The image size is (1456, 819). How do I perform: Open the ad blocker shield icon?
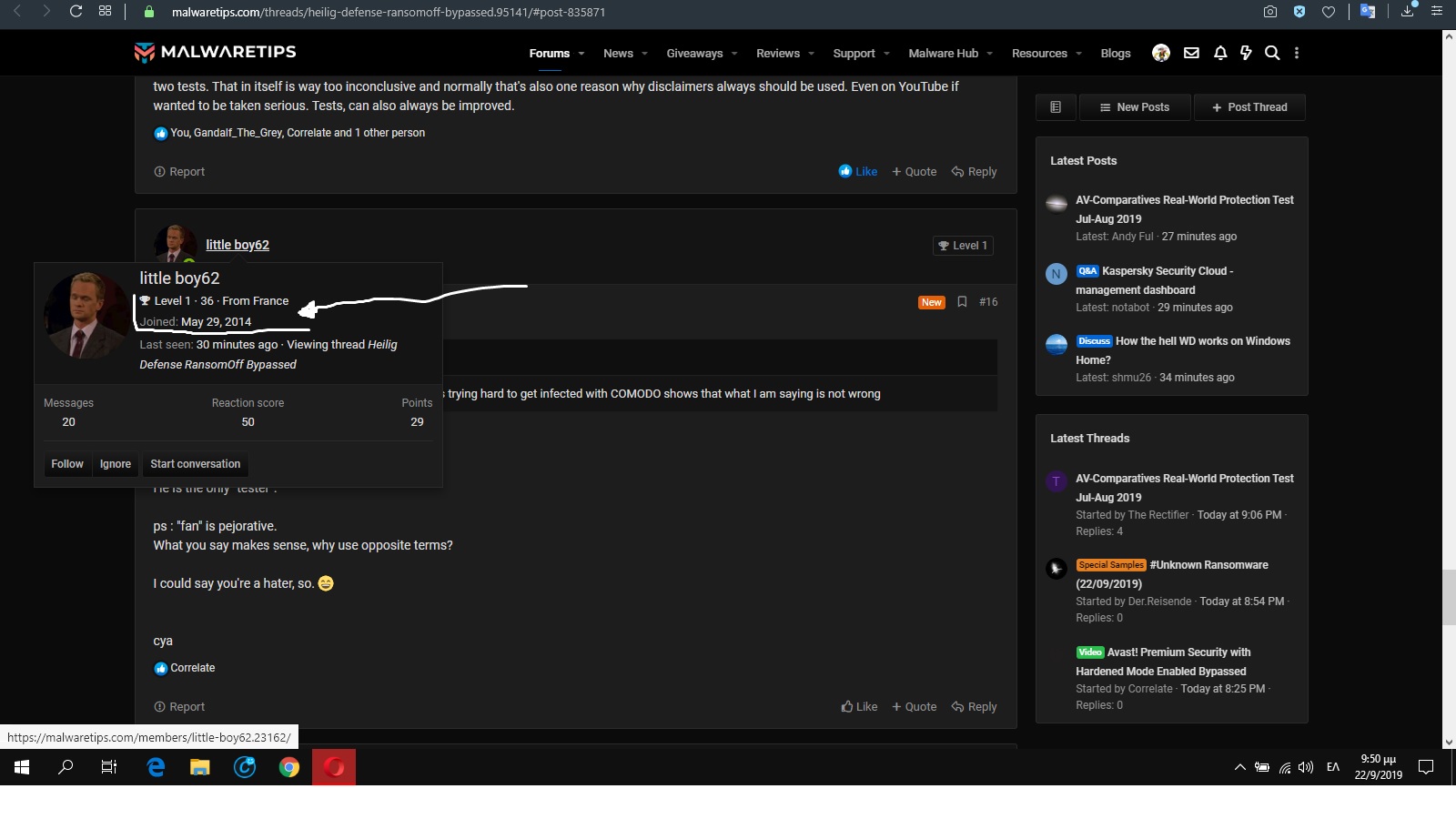(1299, 12)
